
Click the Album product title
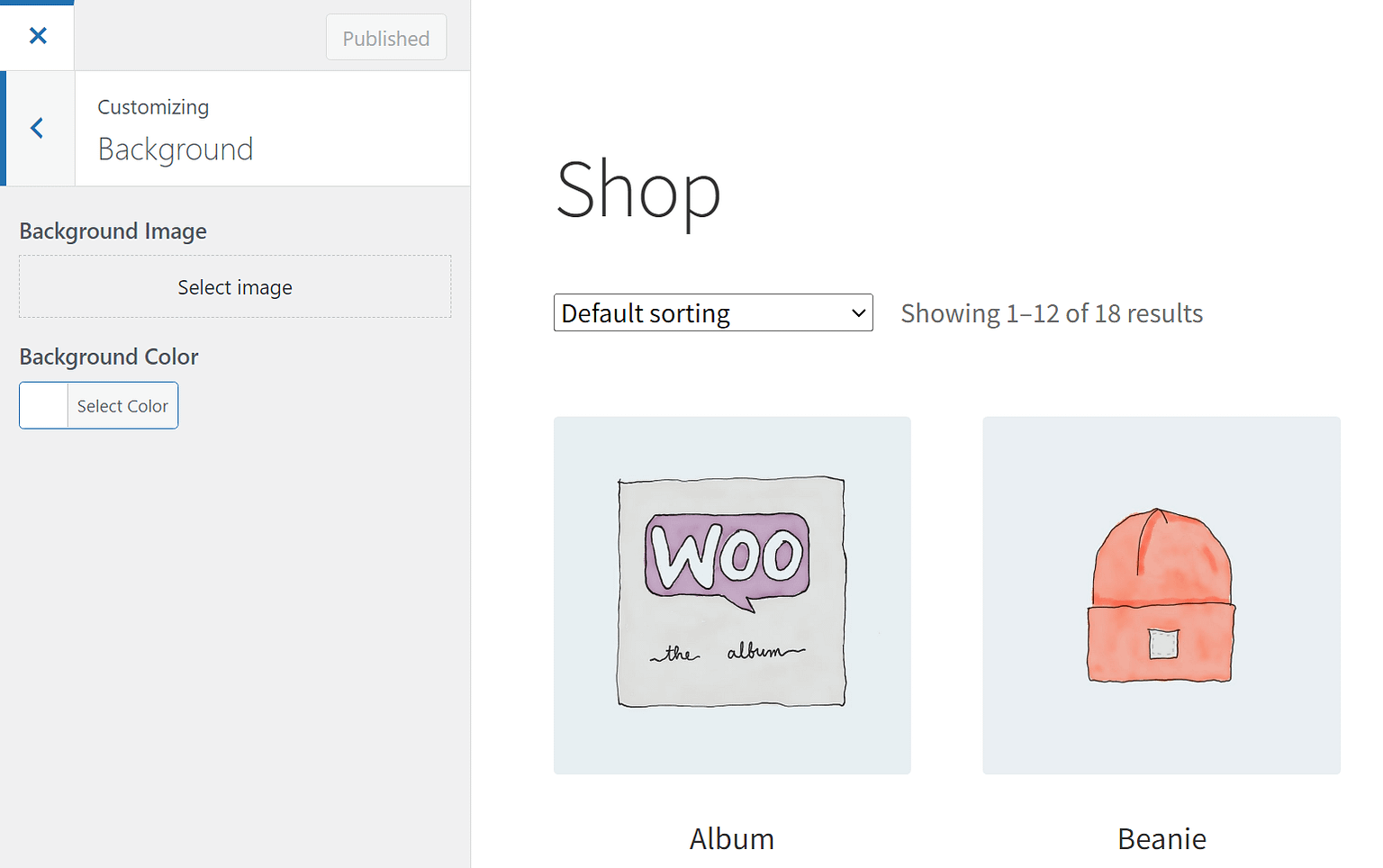pyautogui.click(x=731, y=838)
